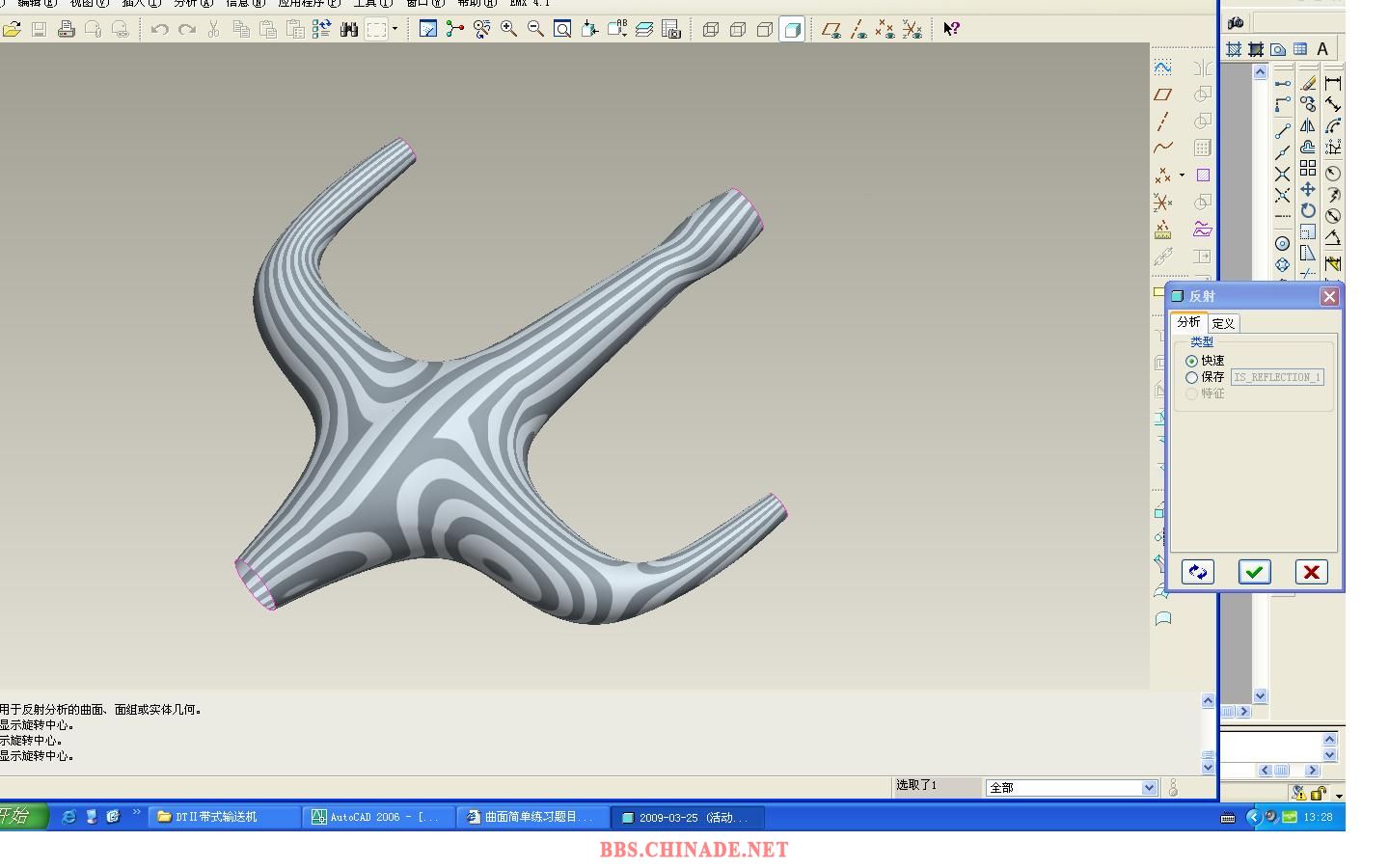Viewport: 1389px width, 868px height.
Task: Select the zoom out magnifier tool
Action: [535, 29]
